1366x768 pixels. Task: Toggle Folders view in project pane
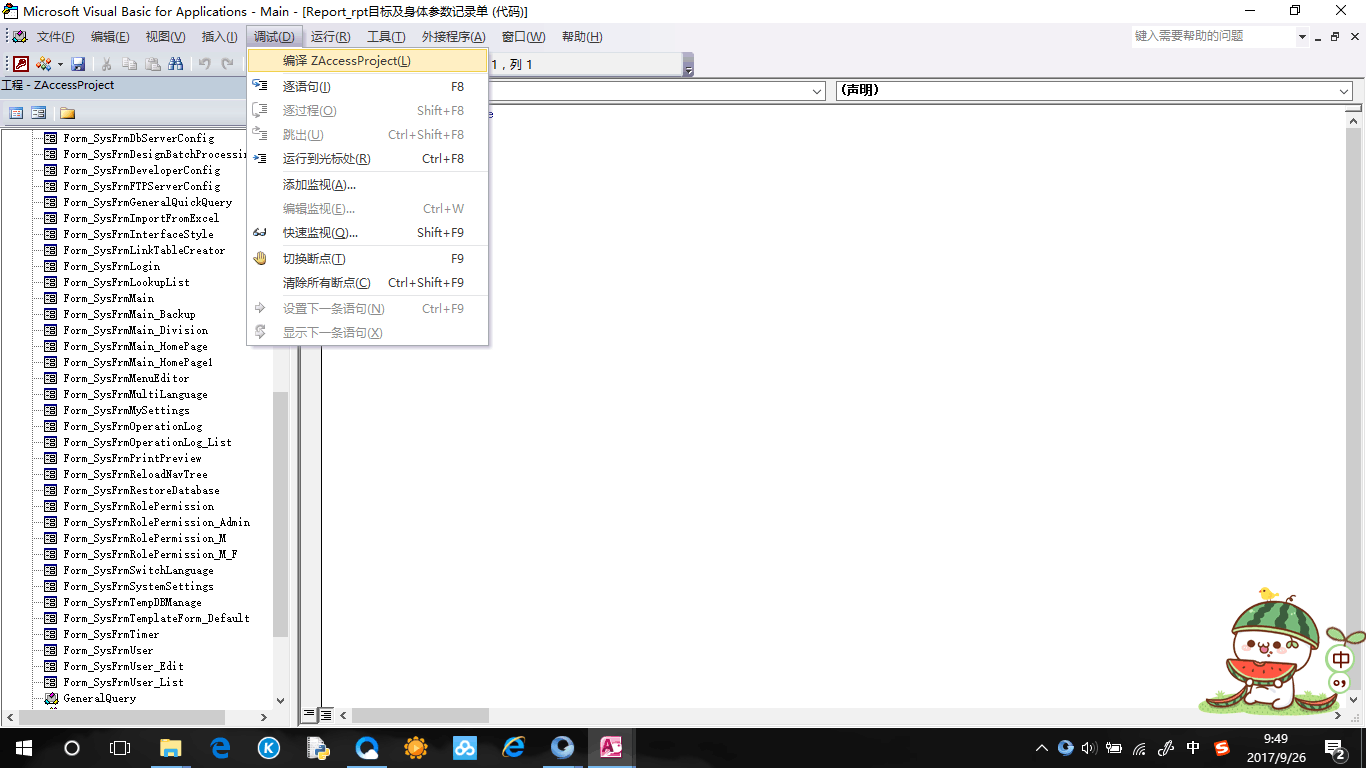[x=67, y=113]
